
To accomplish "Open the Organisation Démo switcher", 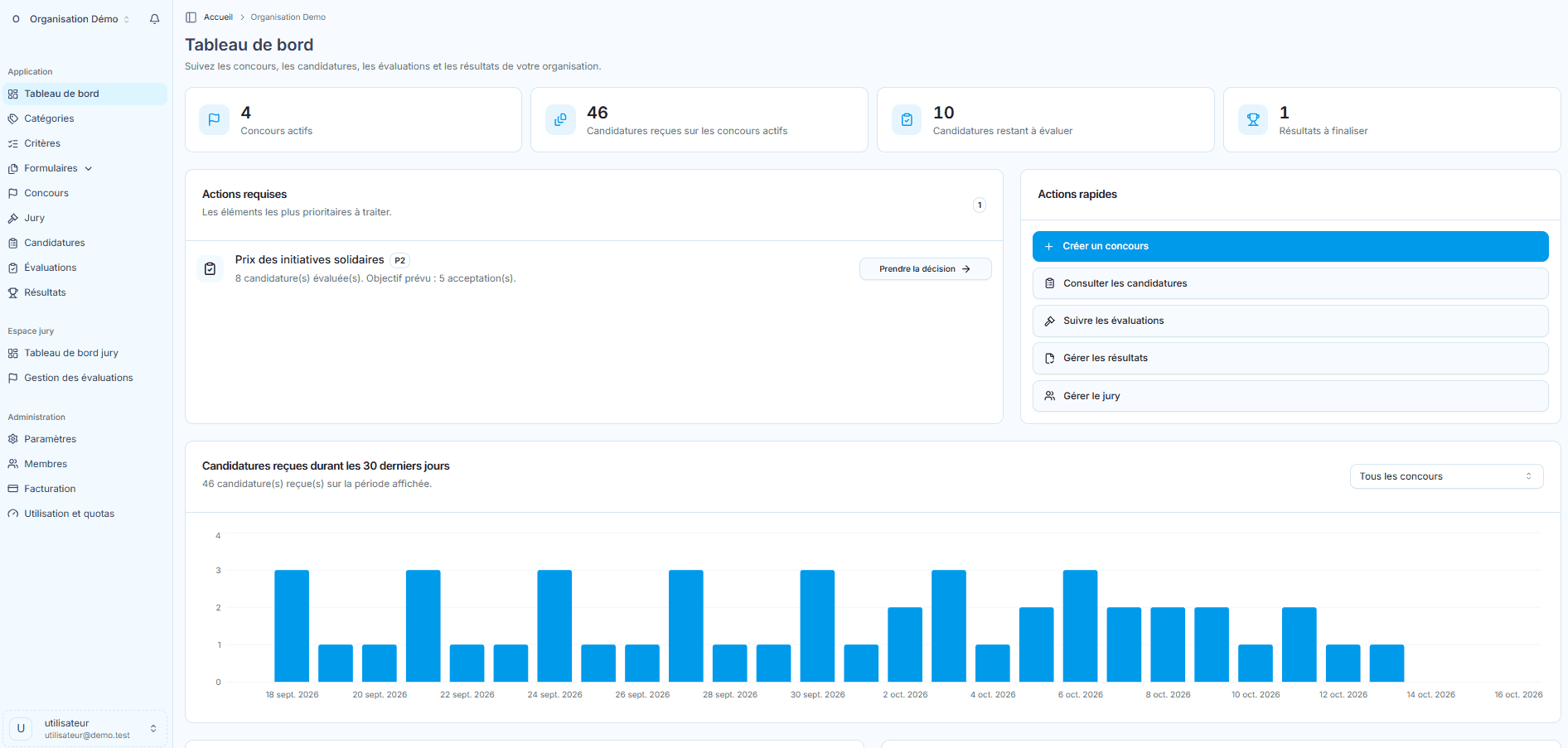I will 71,19.
